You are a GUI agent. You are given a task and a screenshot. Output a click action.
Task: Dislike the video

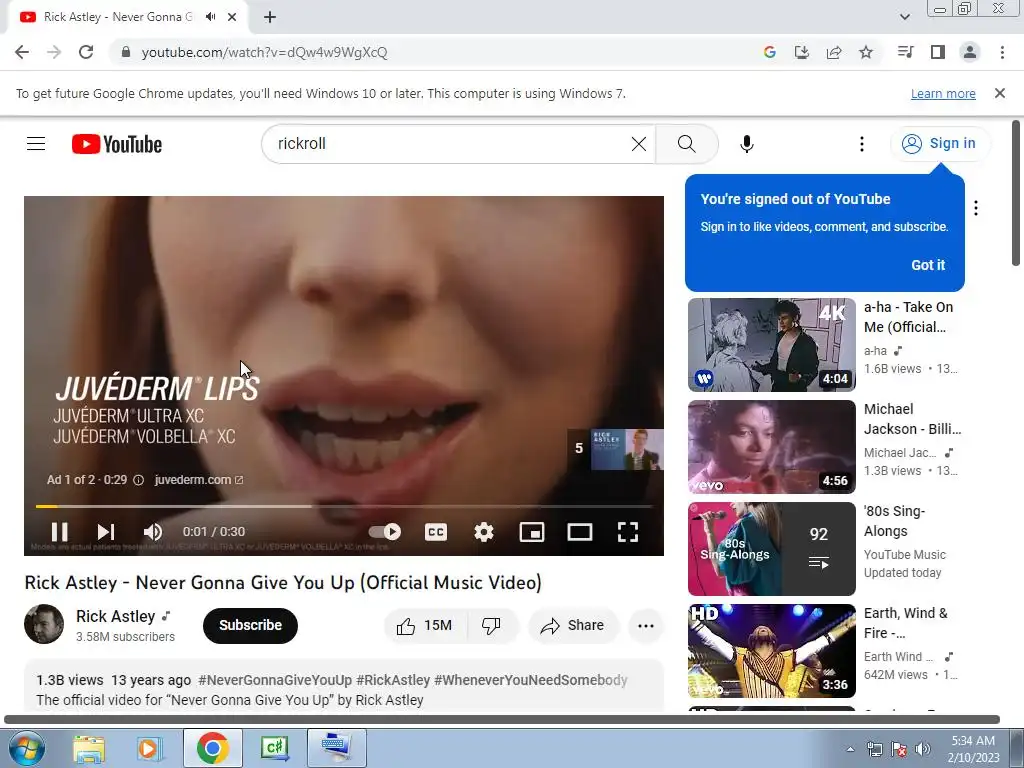tap(491, 626)
